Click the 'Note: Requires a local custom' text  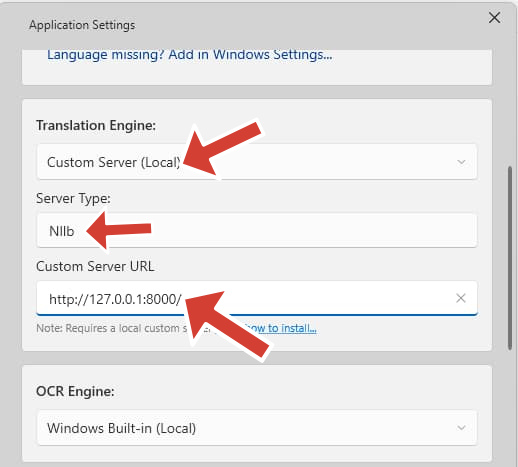[108, 328]
